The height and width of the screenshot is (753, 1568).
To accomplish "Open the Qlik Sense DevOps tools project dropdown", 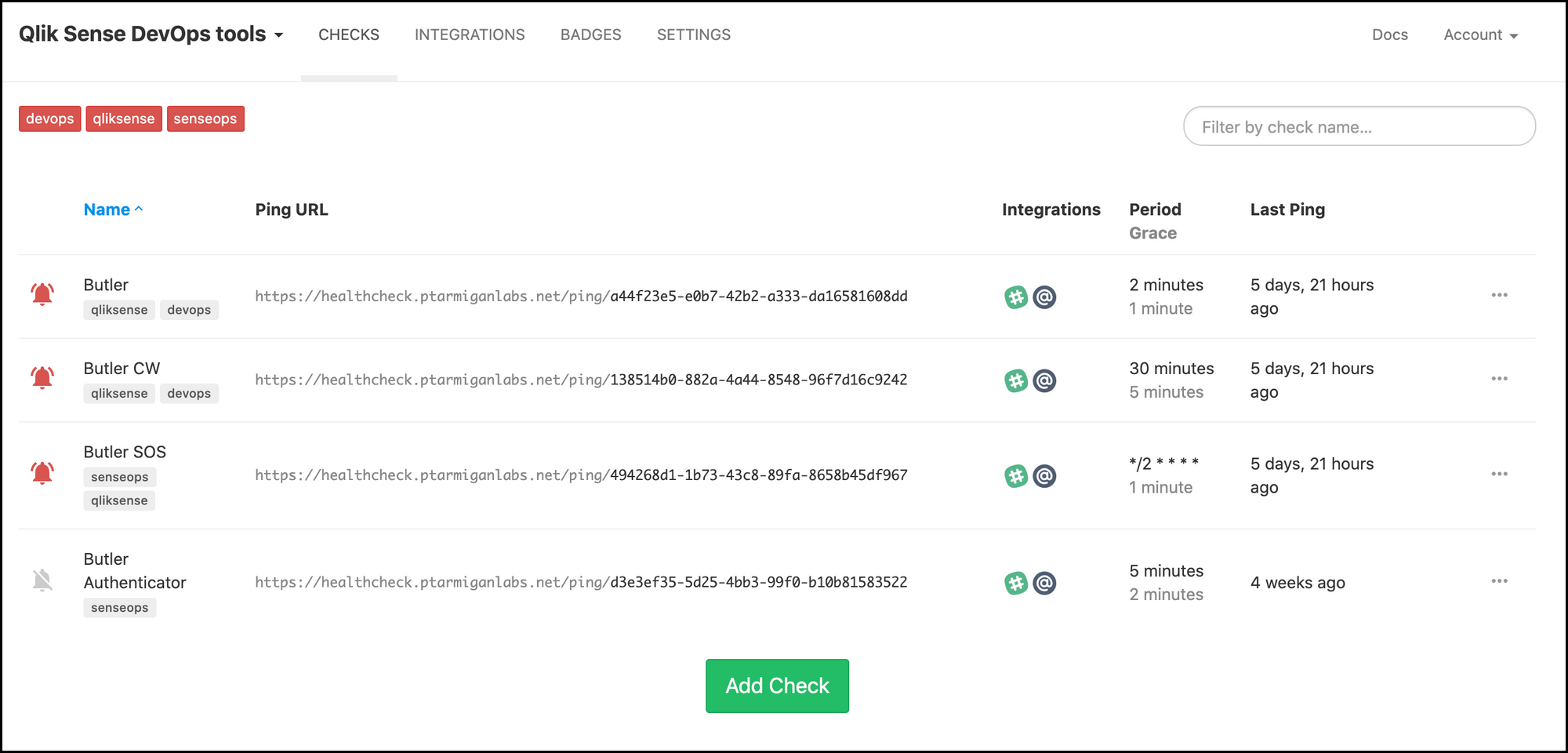I will (151, 35).
